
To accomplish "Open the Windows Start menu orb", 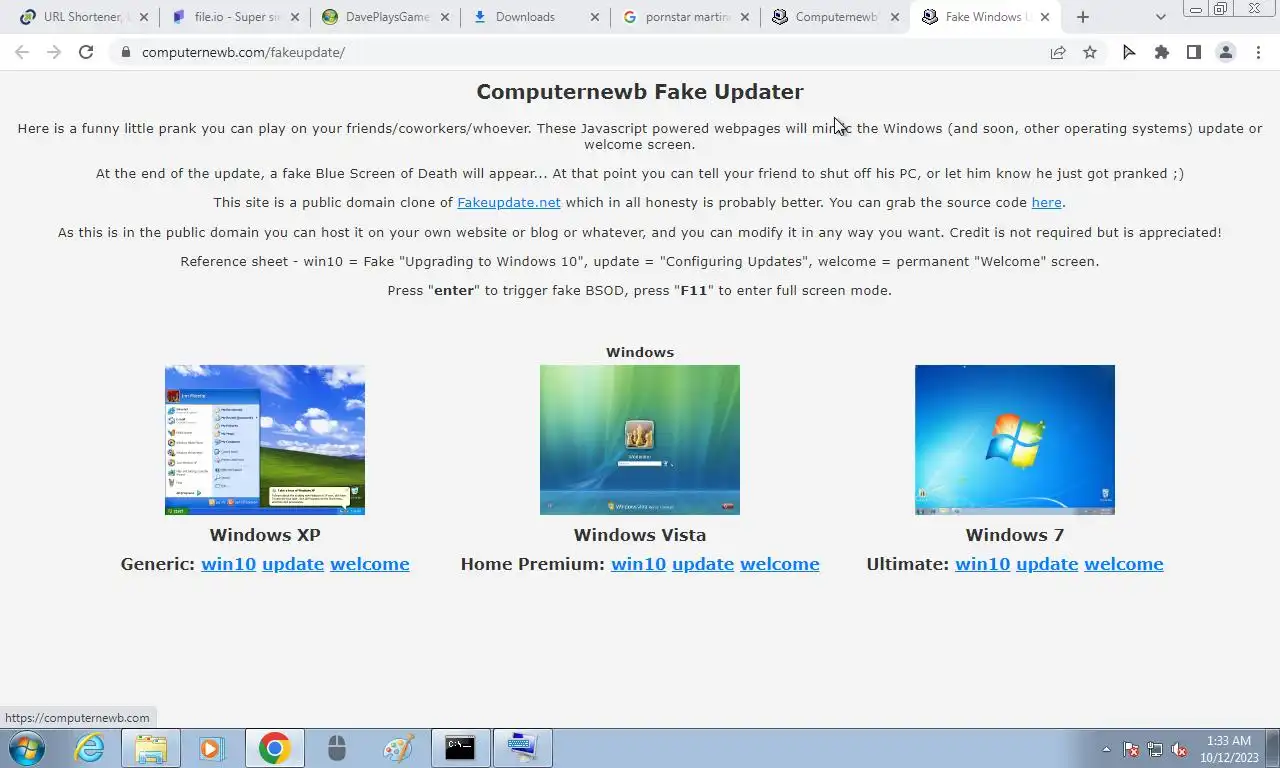I will point(26,748).
